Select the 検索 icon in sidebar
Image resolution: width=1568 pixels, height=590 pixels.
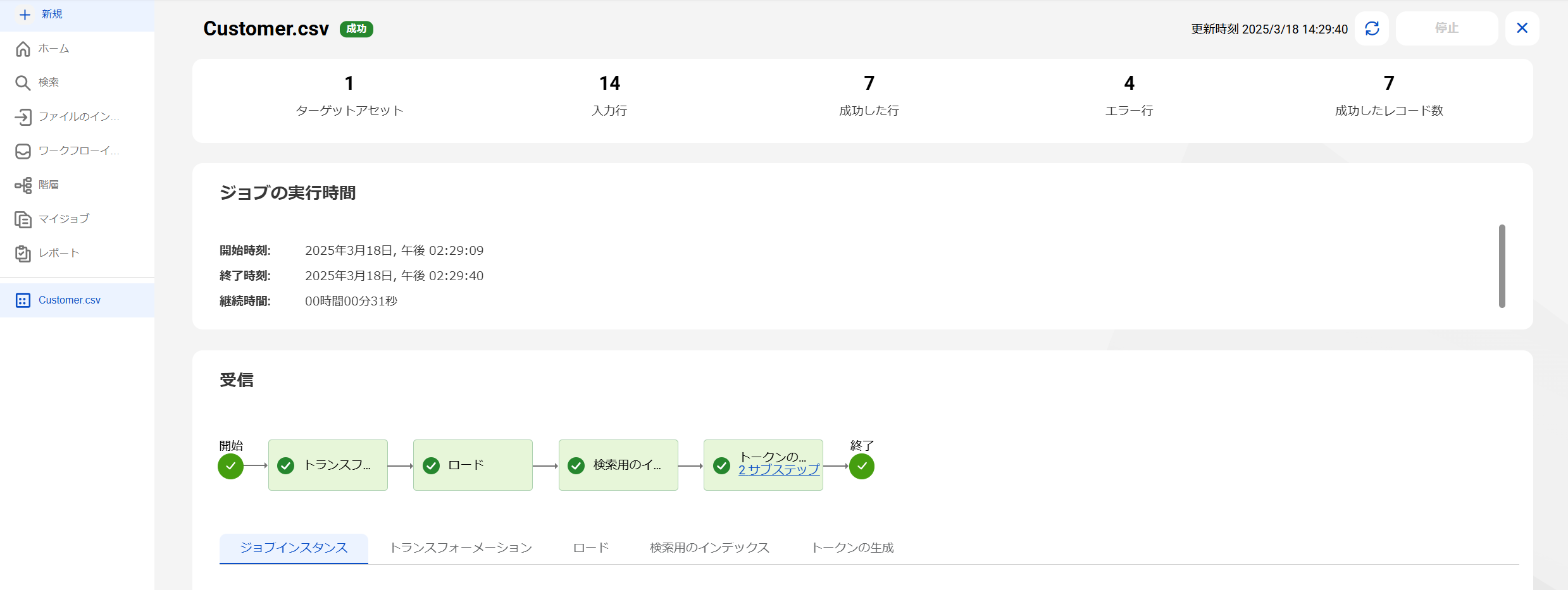[x=23, y=82]
